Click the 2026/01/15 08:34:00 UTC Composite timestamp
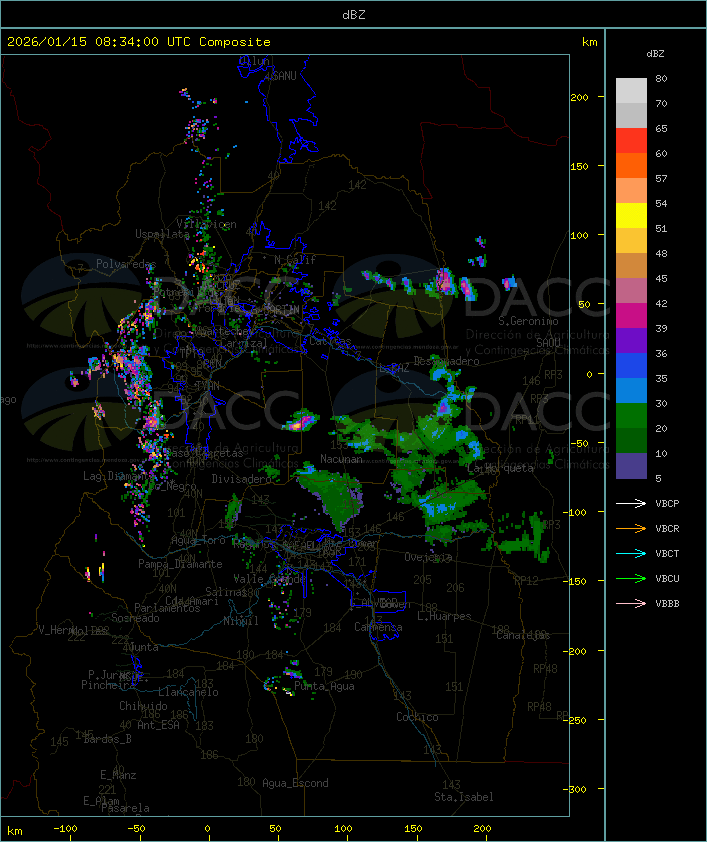707x842 pixels. point(139,42)
